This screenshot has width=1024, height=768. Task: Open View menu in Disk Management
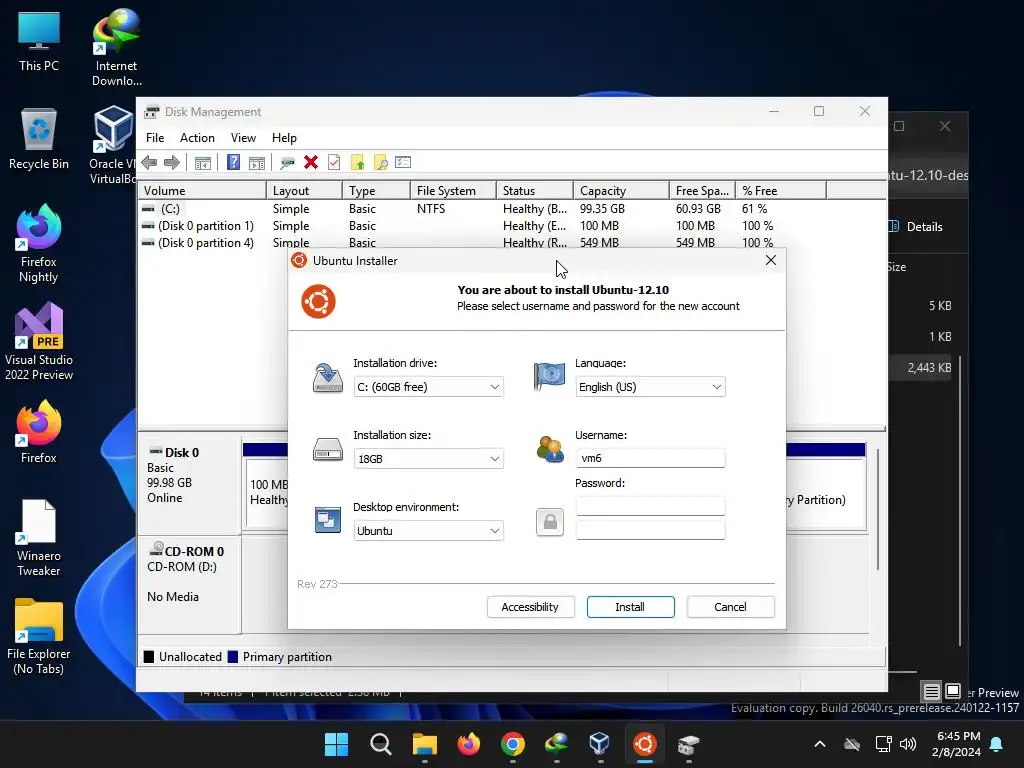[x=243, y=138]
